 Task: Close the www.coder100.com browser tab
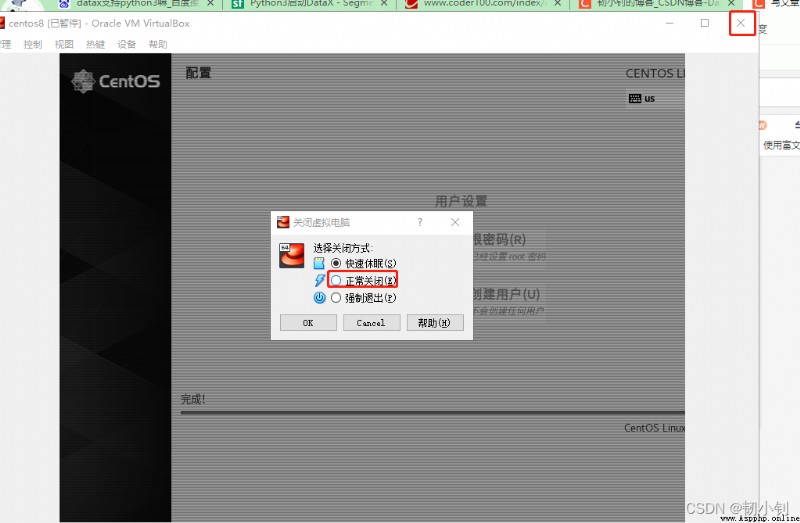[x=558, y=4]
